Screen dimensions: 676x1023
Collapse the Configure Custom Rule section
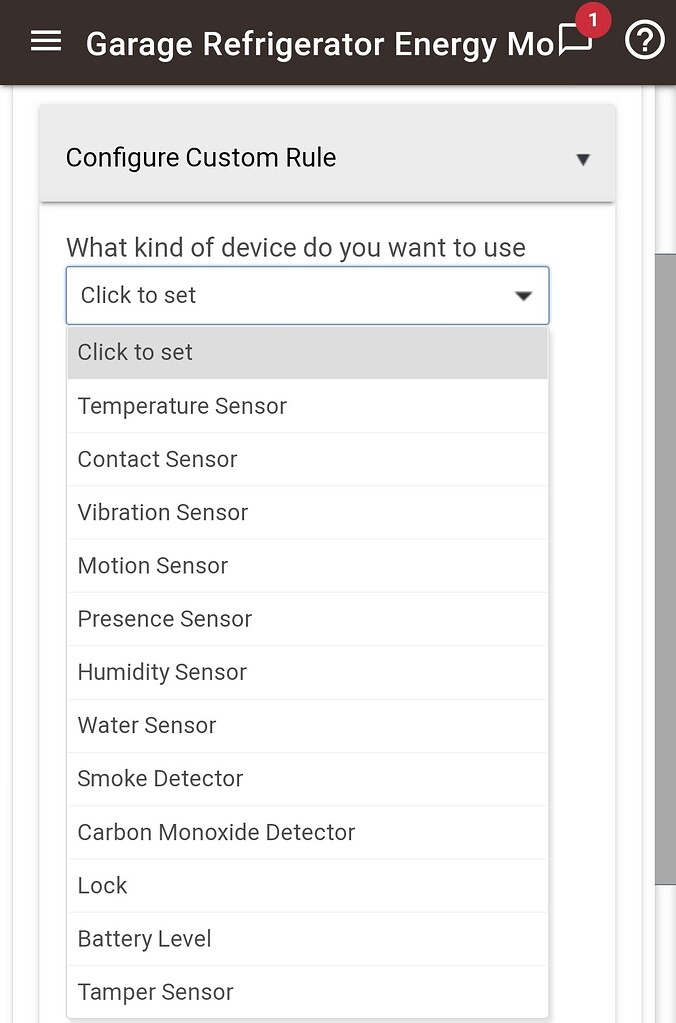583,157
